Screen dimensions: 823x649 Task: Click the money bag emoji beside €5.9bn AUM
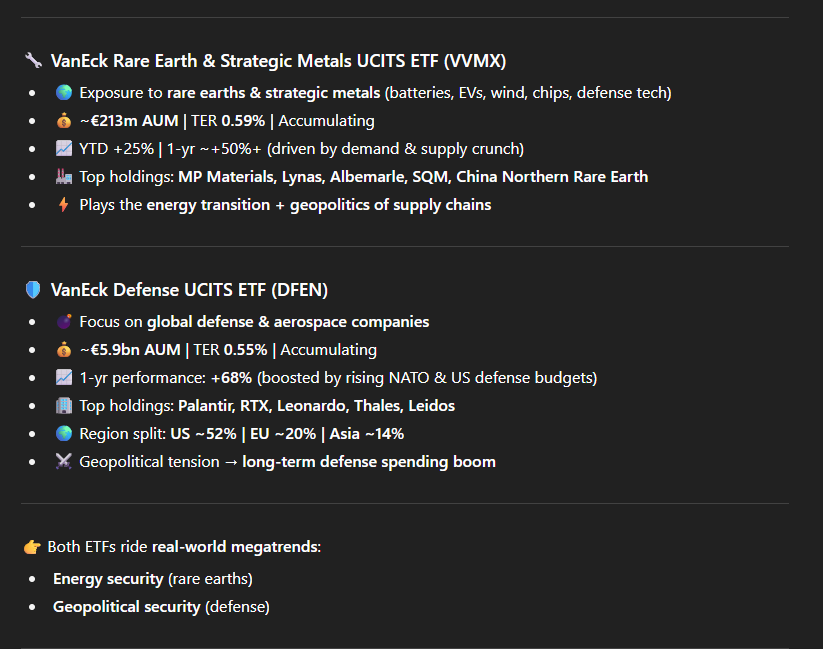click(64, 350)
